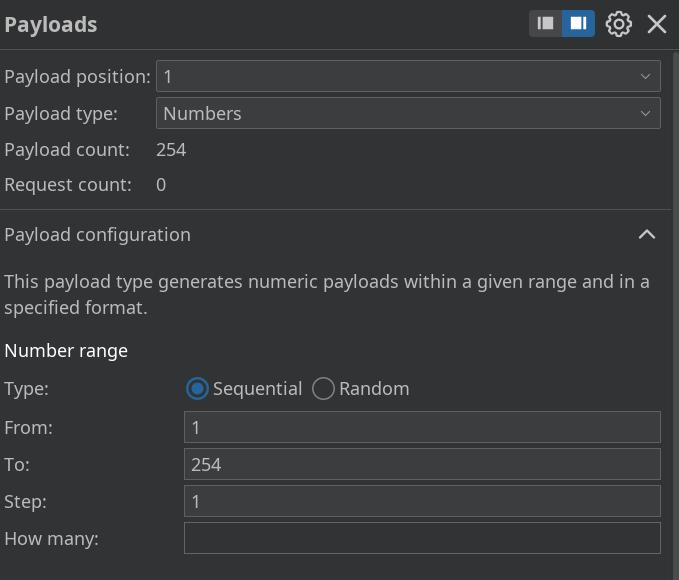Collapse Payload configuration chevron arrow

[x=647, y=234]
